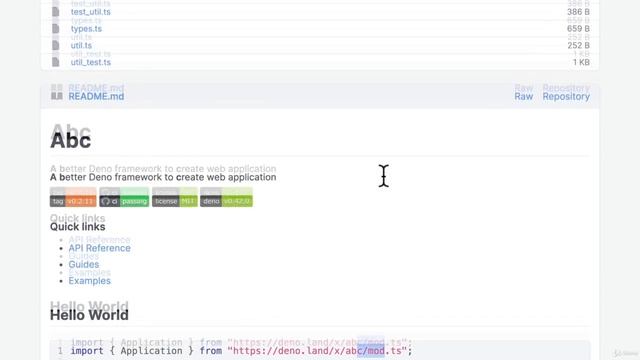Click the ci passing badge

click(x=124, y=201)
